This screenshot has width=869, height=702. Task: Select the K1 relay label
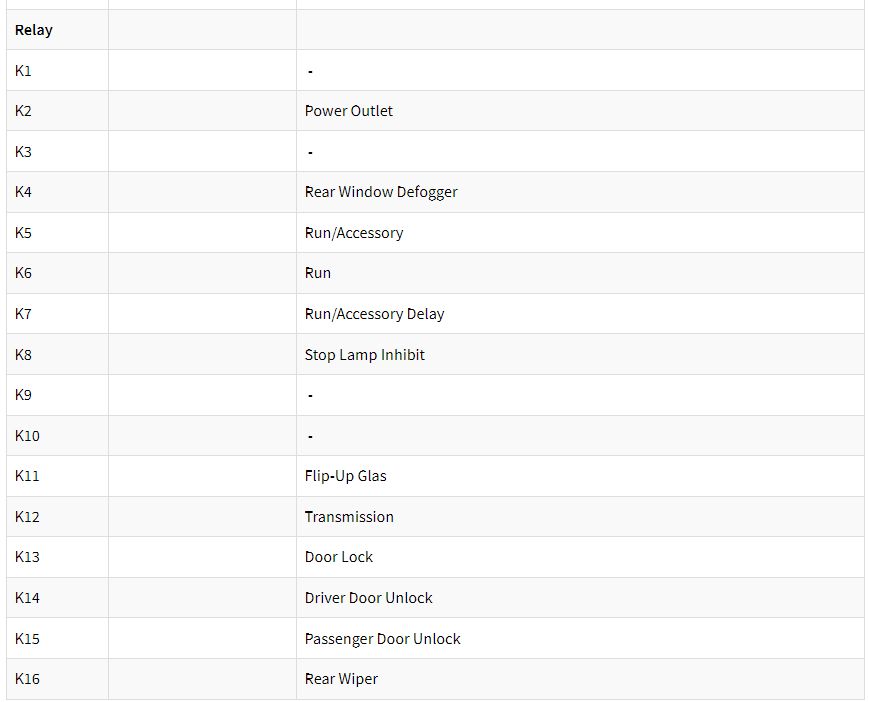[x=23, y=71]
